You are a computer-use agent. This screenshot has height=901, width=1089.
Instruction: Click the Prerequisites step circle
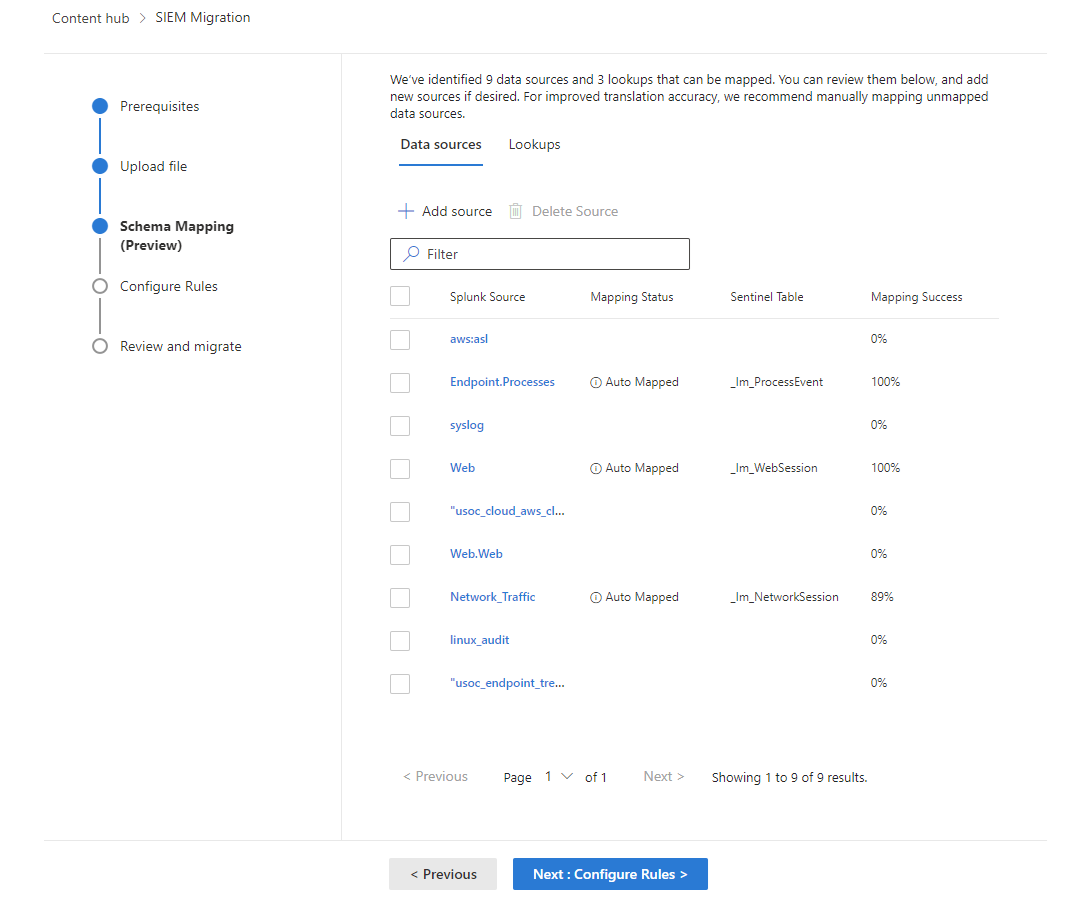[100, 106]
